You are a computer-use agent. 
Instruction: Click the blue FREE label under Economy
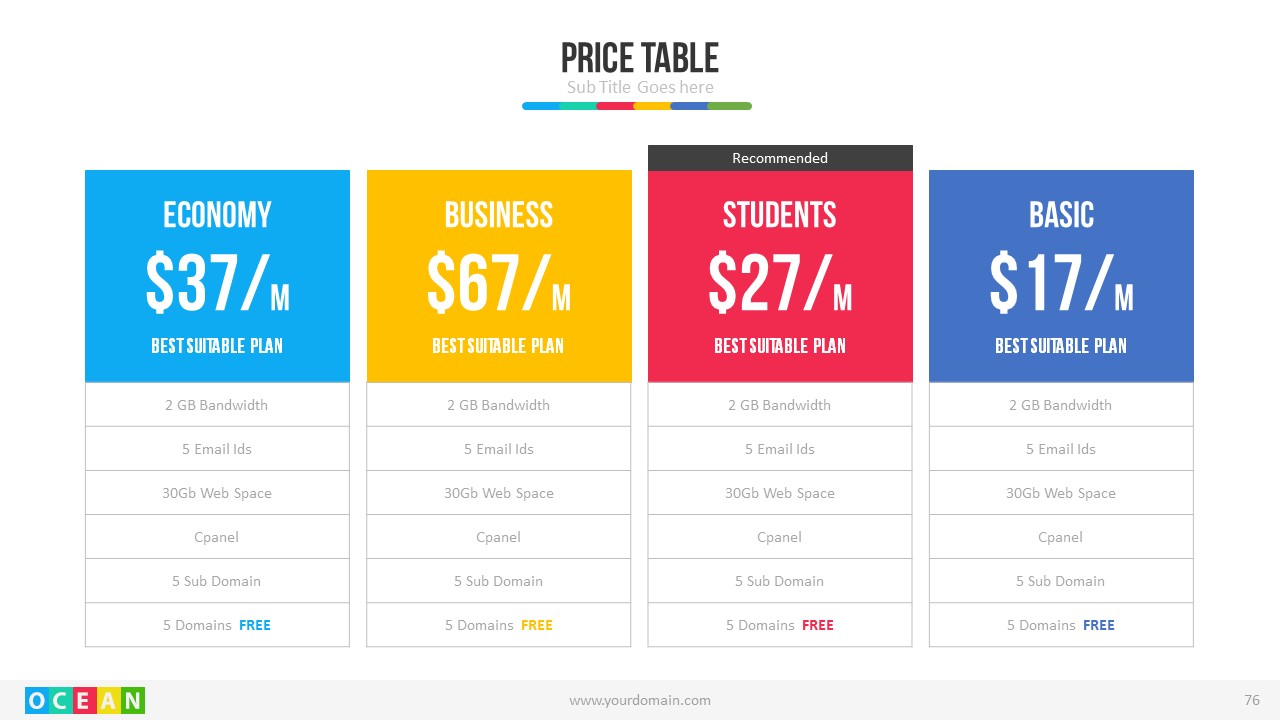click(x=255, y=625)
